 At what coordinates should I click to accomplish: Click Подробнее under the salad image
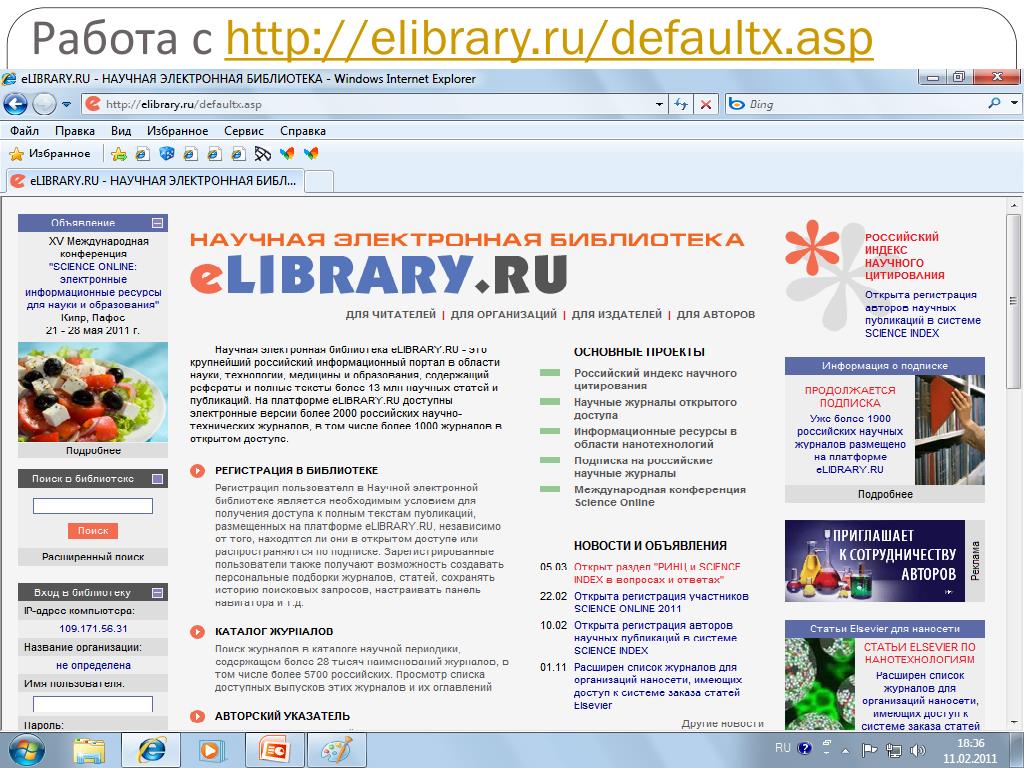click(x=93, y=451)
